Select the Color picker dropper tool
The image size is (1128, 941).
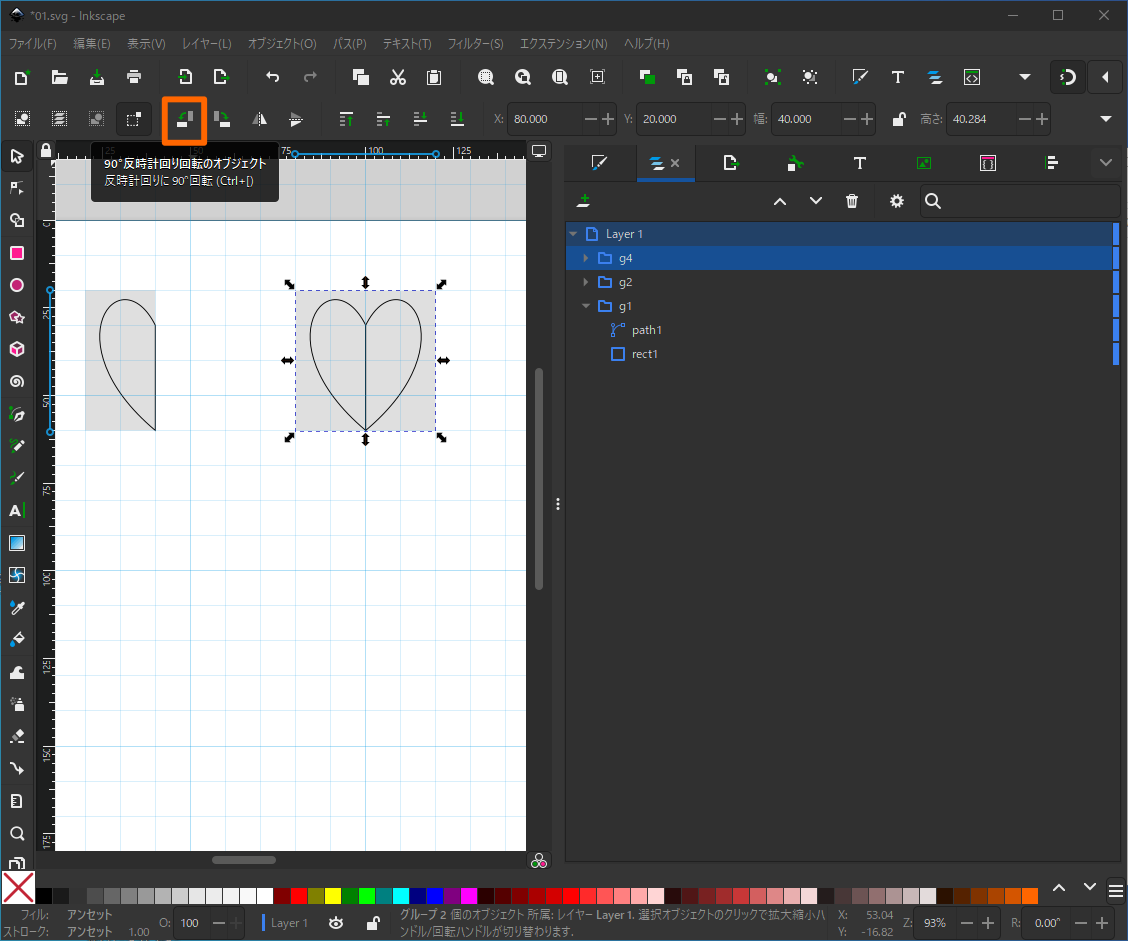point(17,608)
